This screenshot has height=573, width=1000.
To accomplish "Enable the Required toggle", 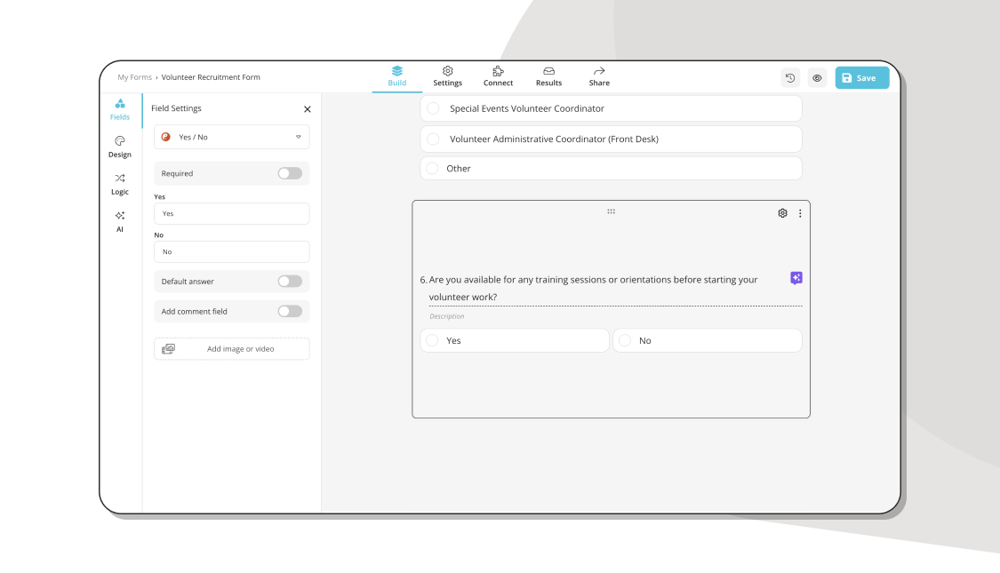I will tap(289, 173).
